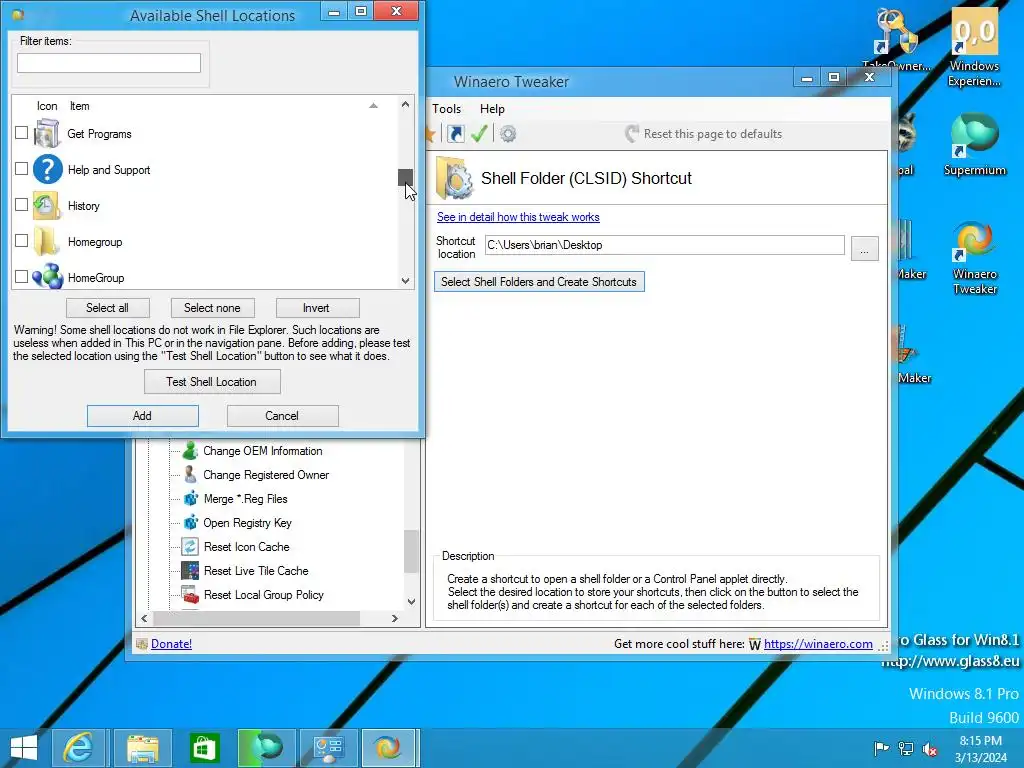Select Change Registered Owner tree item
Viewport: 1024px width, 768px height.
tap(266, 475)
